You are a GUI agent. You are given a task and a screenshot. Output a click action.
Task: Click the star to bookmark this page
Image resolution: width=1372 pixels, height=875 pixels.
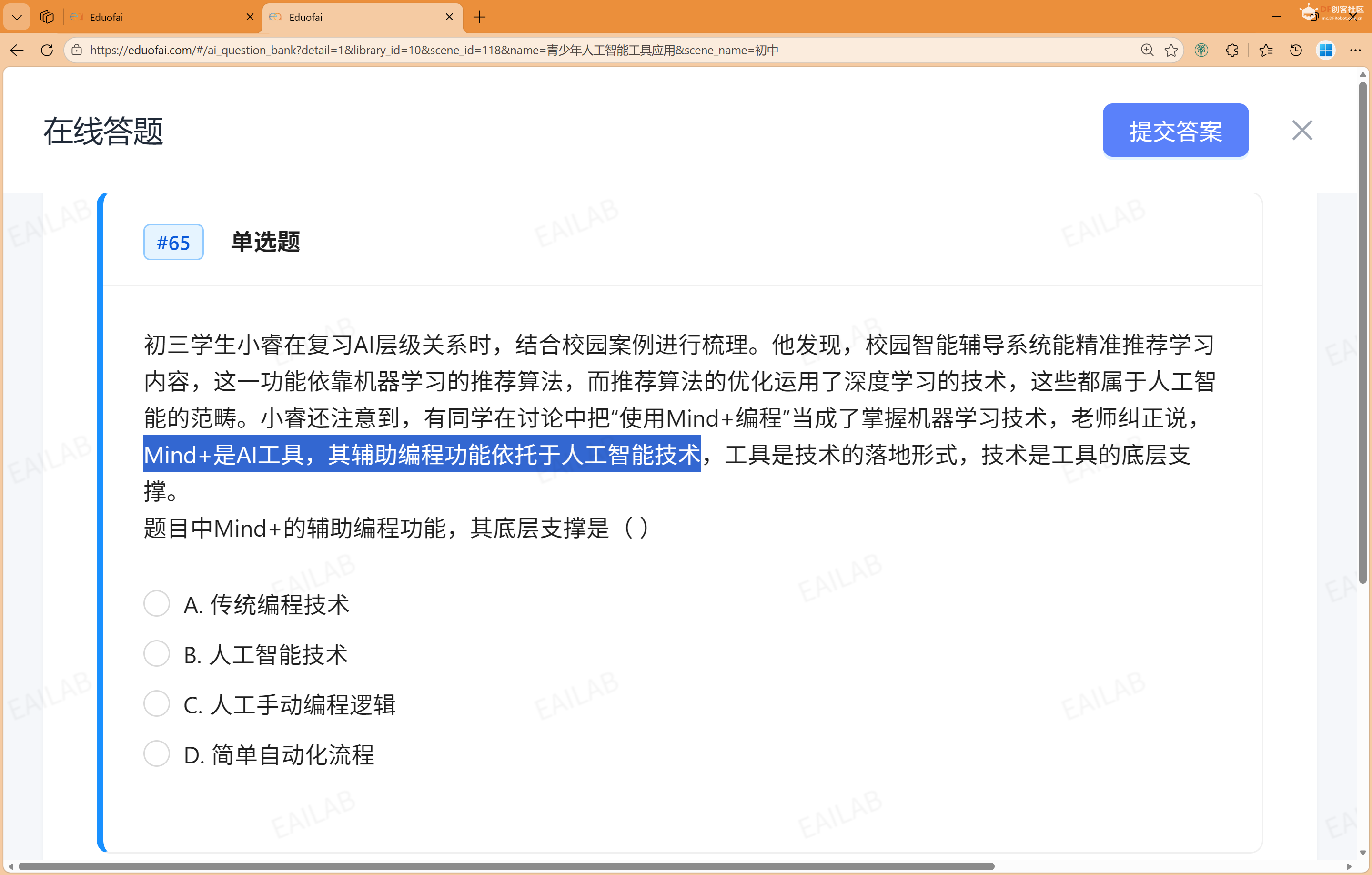coord(1172,50)
